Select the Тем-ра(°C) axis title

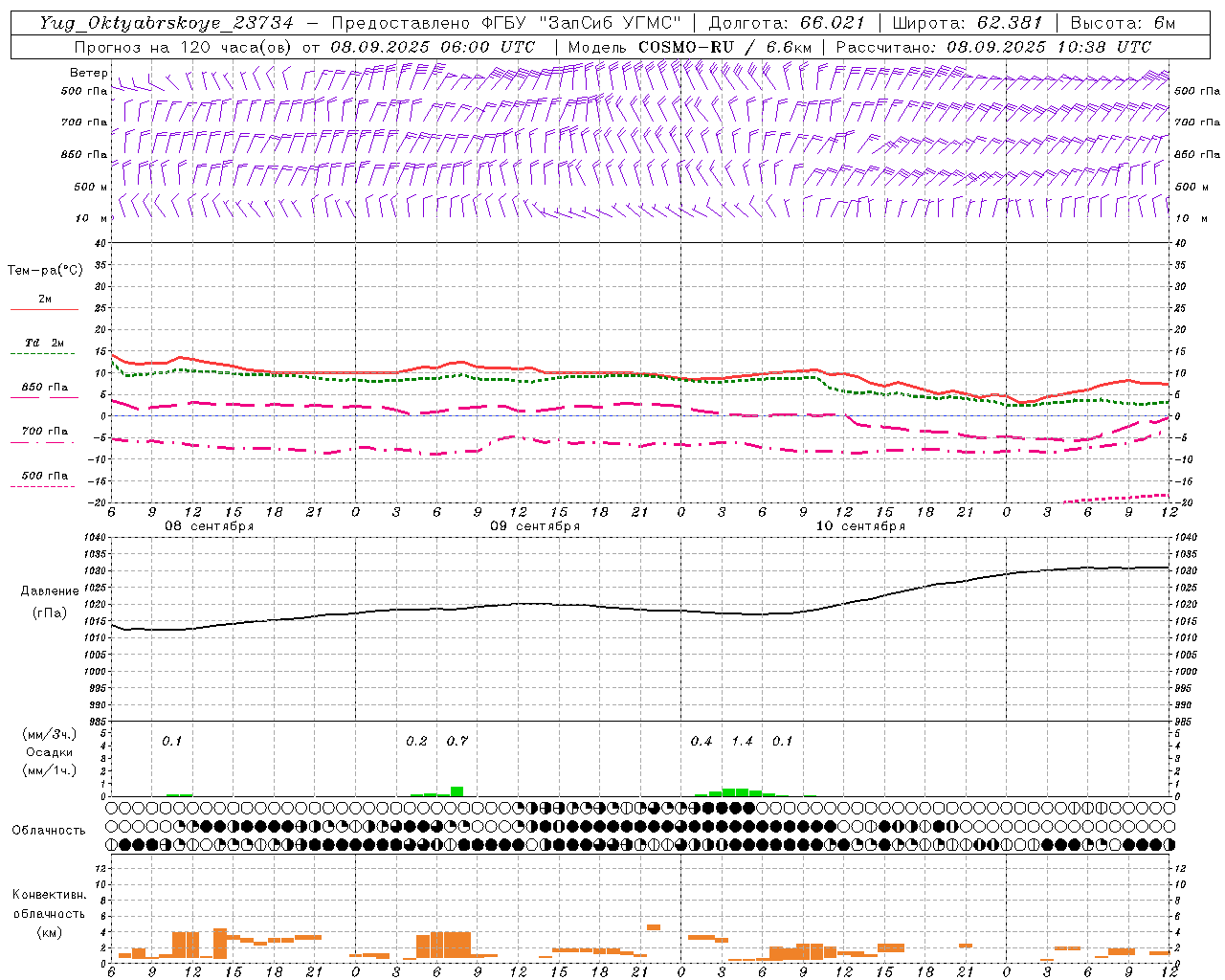click(x=45, y=271)
